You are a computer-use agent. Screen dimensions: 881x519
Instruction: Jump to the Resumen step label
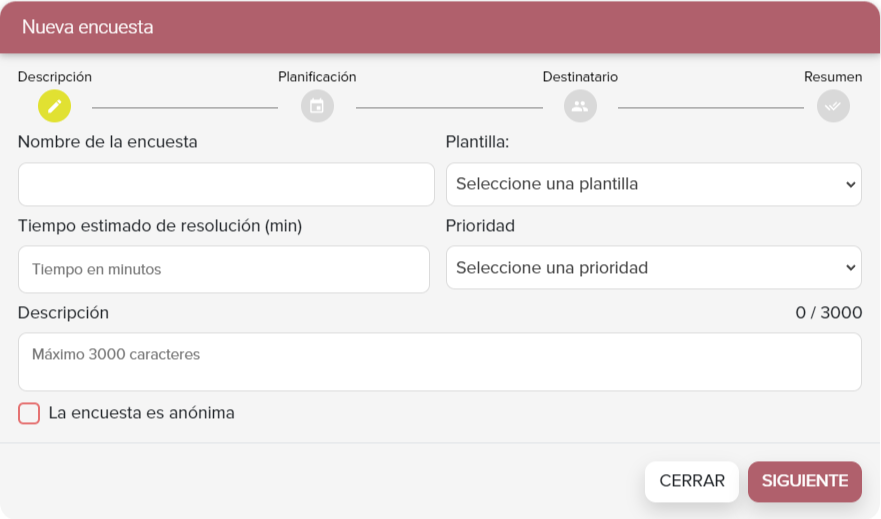[x=833, y=76]
